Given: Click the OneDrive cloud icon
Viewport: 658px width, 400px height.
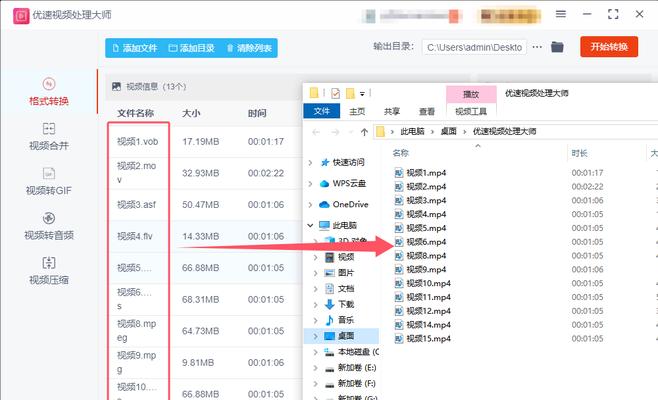Looking at the screenshot, I should click(x=324, y=204).
